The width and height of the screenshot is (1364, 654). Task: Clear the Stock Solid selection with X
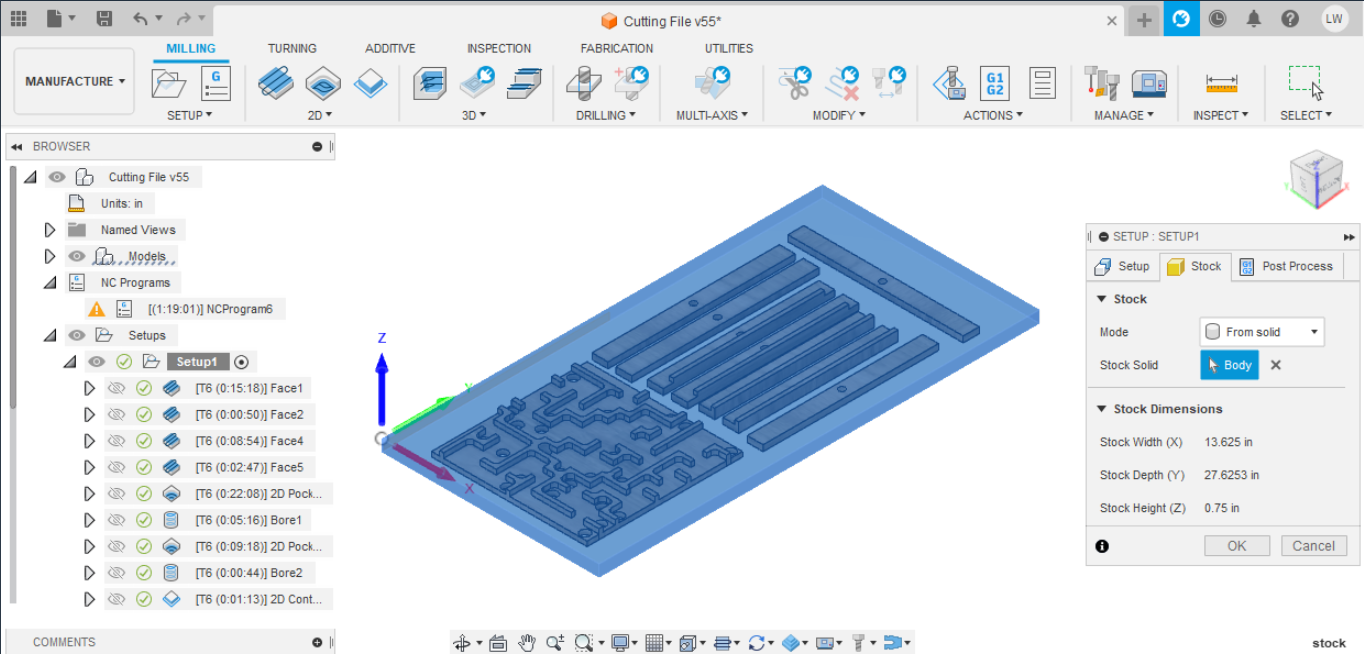pyautogui.click(x=1276, y=365)
